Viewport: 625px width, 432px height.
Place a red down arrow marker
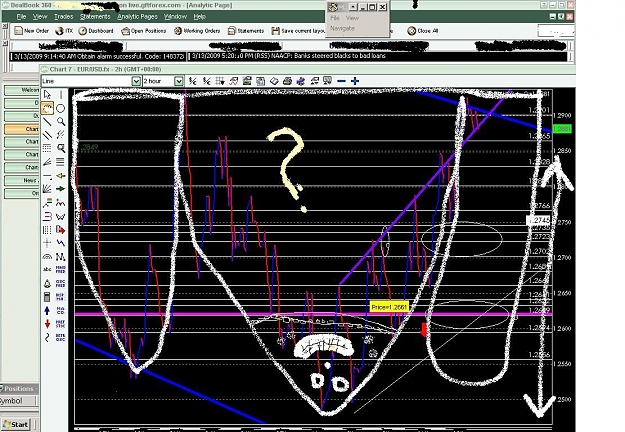pos(47,324)
